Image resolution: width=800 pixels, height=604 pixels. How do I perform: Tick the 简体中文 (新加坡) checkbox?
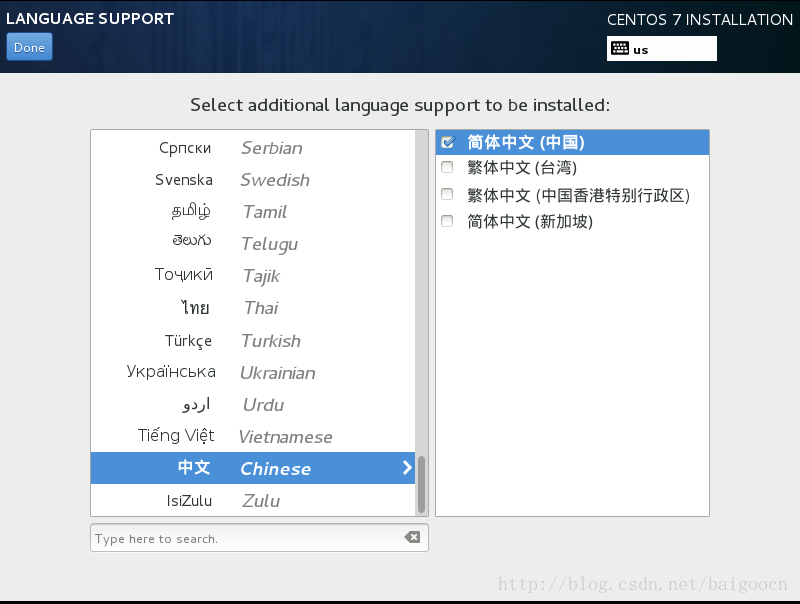447,221
